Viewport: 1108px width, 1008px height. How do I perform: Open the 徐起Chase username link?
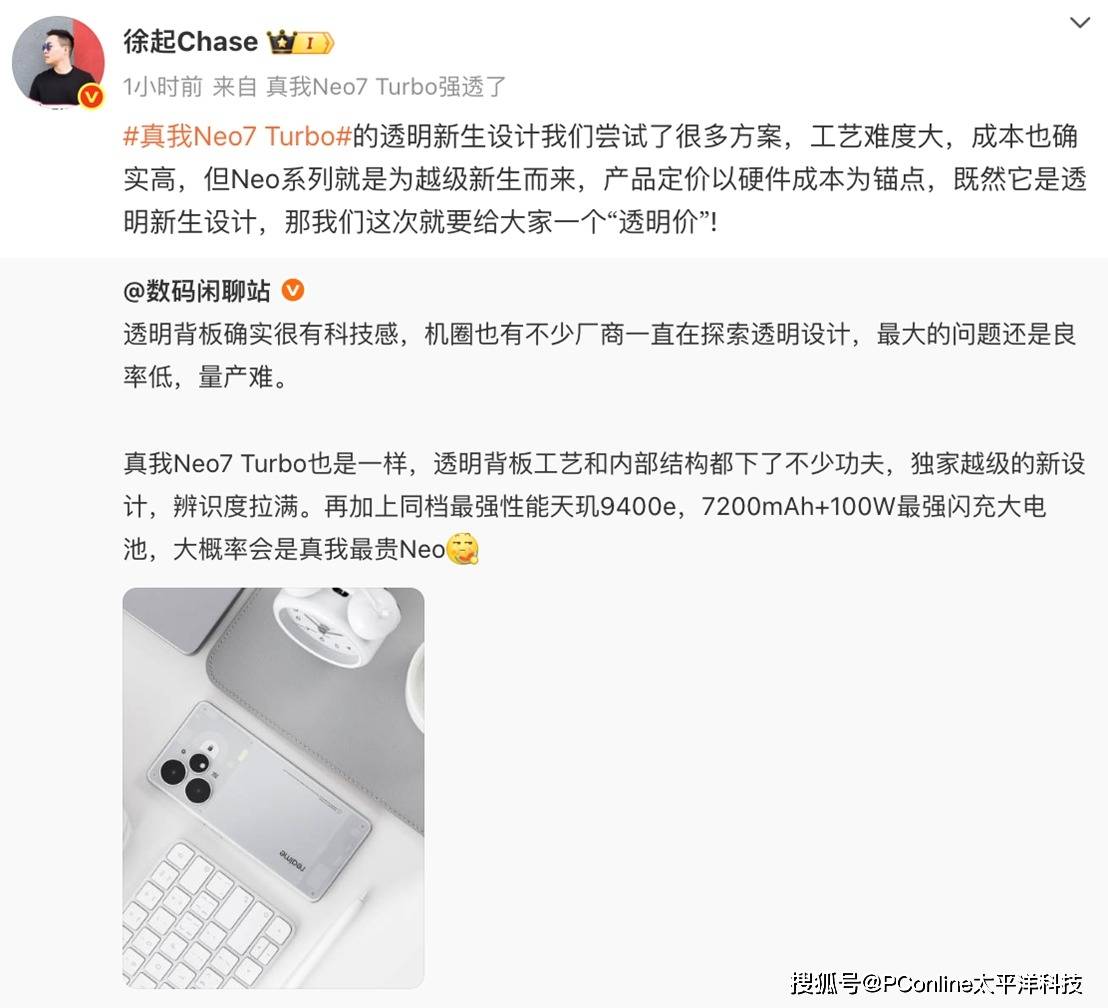[x=190, y=42]
